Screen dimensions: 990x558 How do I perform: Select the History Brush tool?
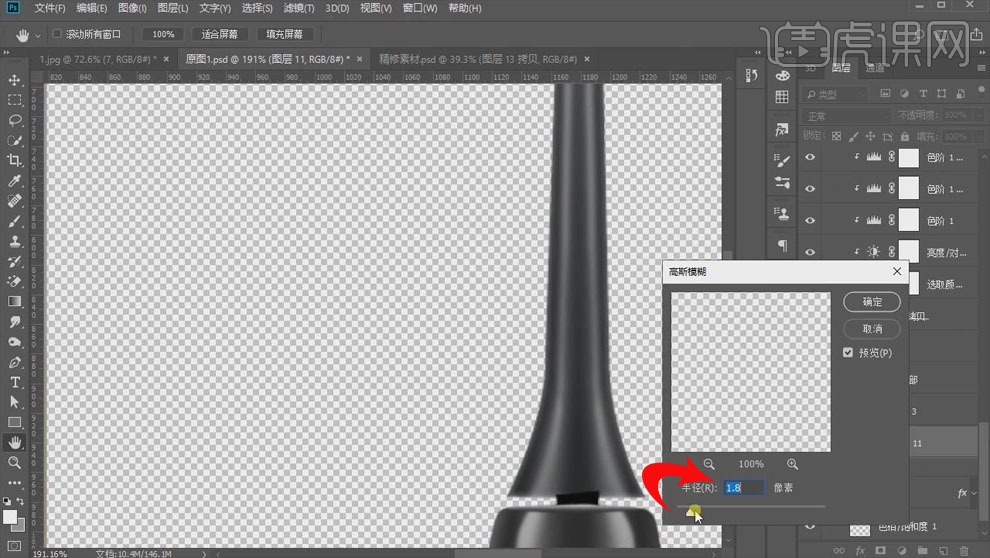15,261
